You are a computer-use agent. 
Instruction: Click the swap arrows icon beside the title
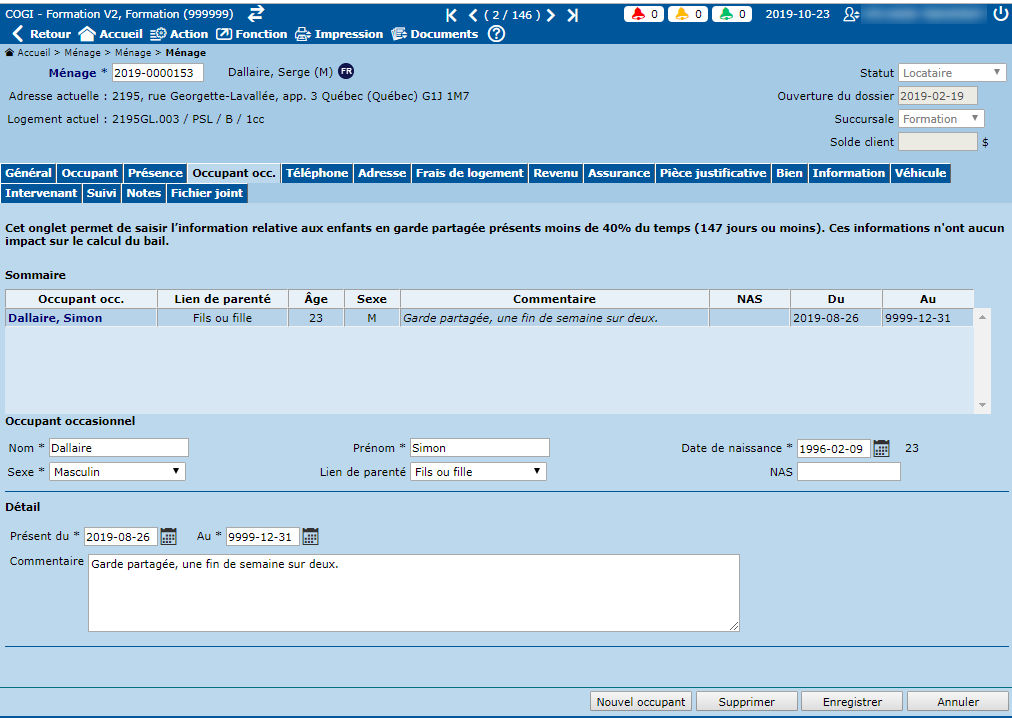[x=256, y=13]
